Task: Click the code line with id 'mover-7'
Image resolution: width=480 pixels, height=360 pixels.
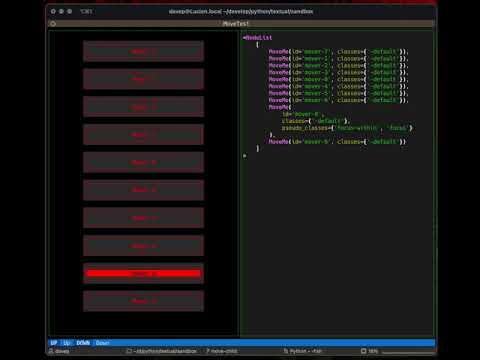Action: [x=338, y=52]
